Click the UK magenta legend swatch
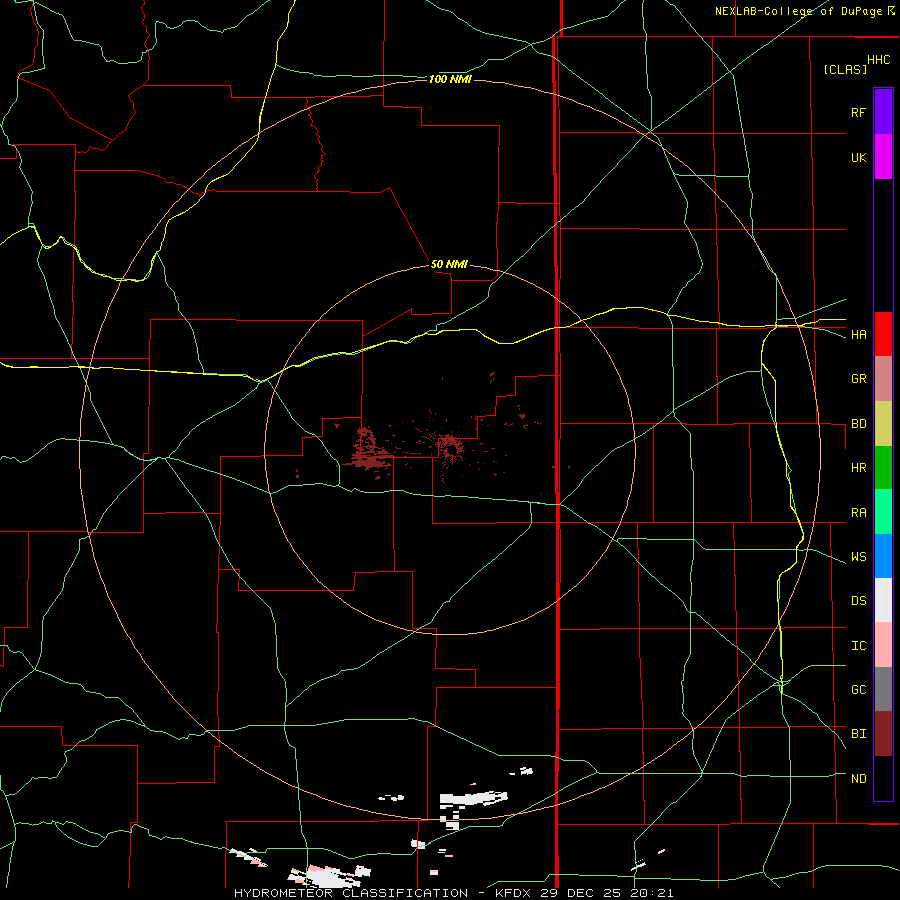Screen dimensions: 900x900 (883, 157)
